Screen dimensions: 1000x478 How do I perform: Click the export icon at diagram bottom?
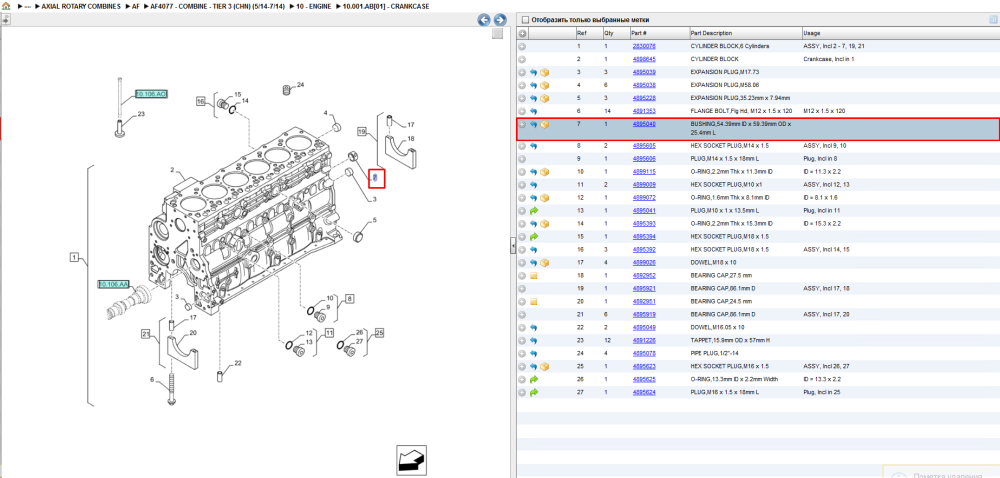pos(411,460)
